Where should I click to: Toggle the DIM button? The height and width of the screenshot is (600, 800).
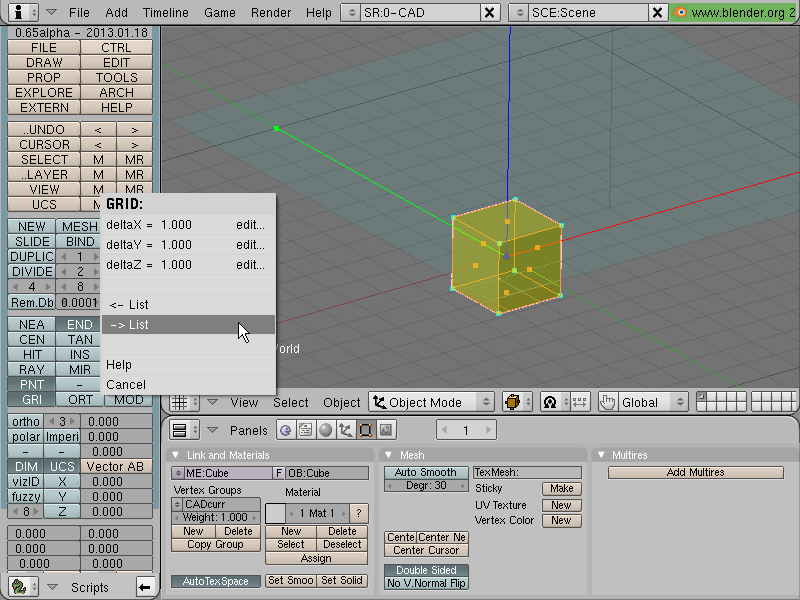26,466
